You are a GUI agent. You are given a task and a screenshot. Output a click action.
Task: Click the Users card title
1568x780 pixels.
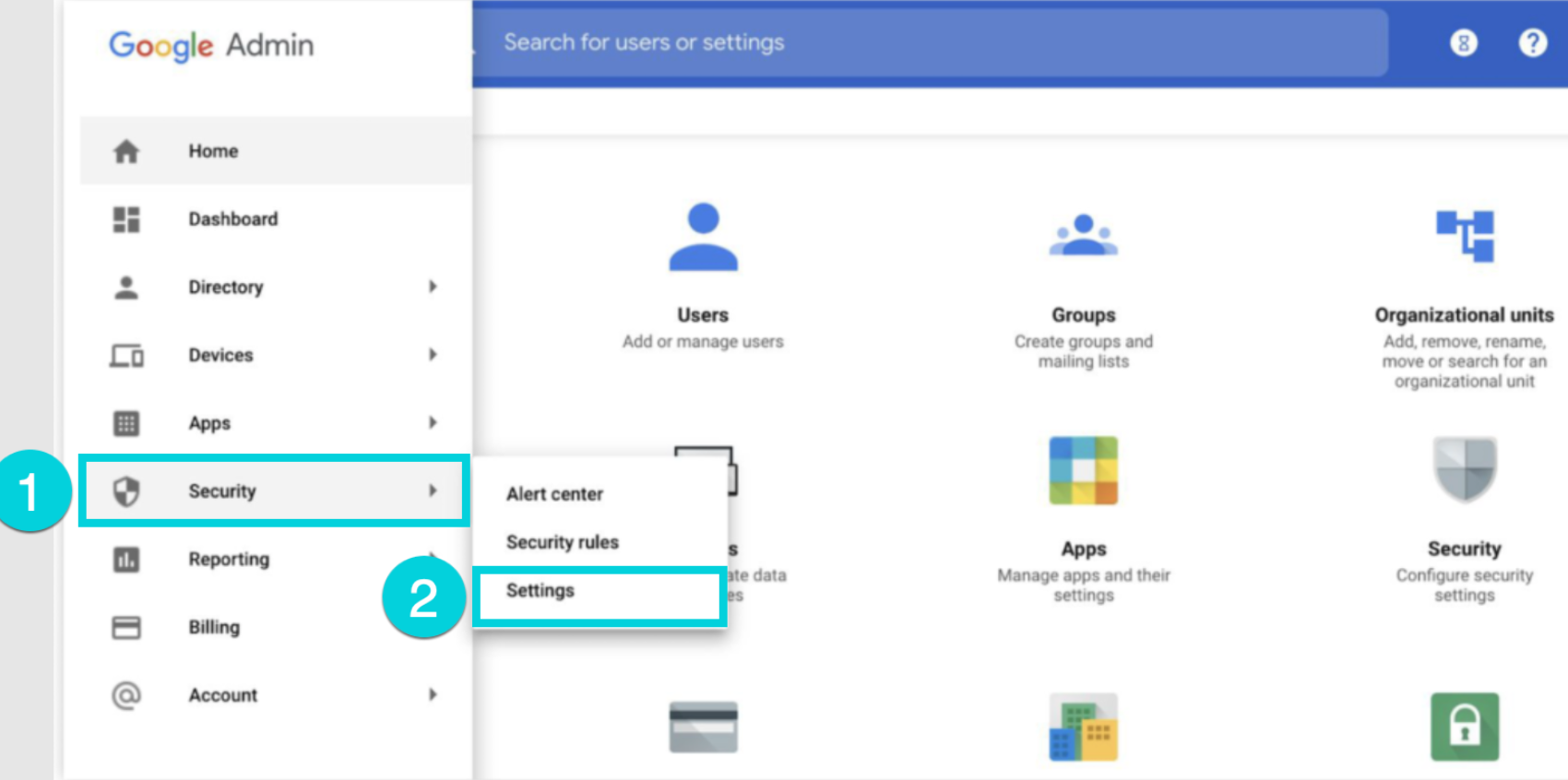click(703, 315)
